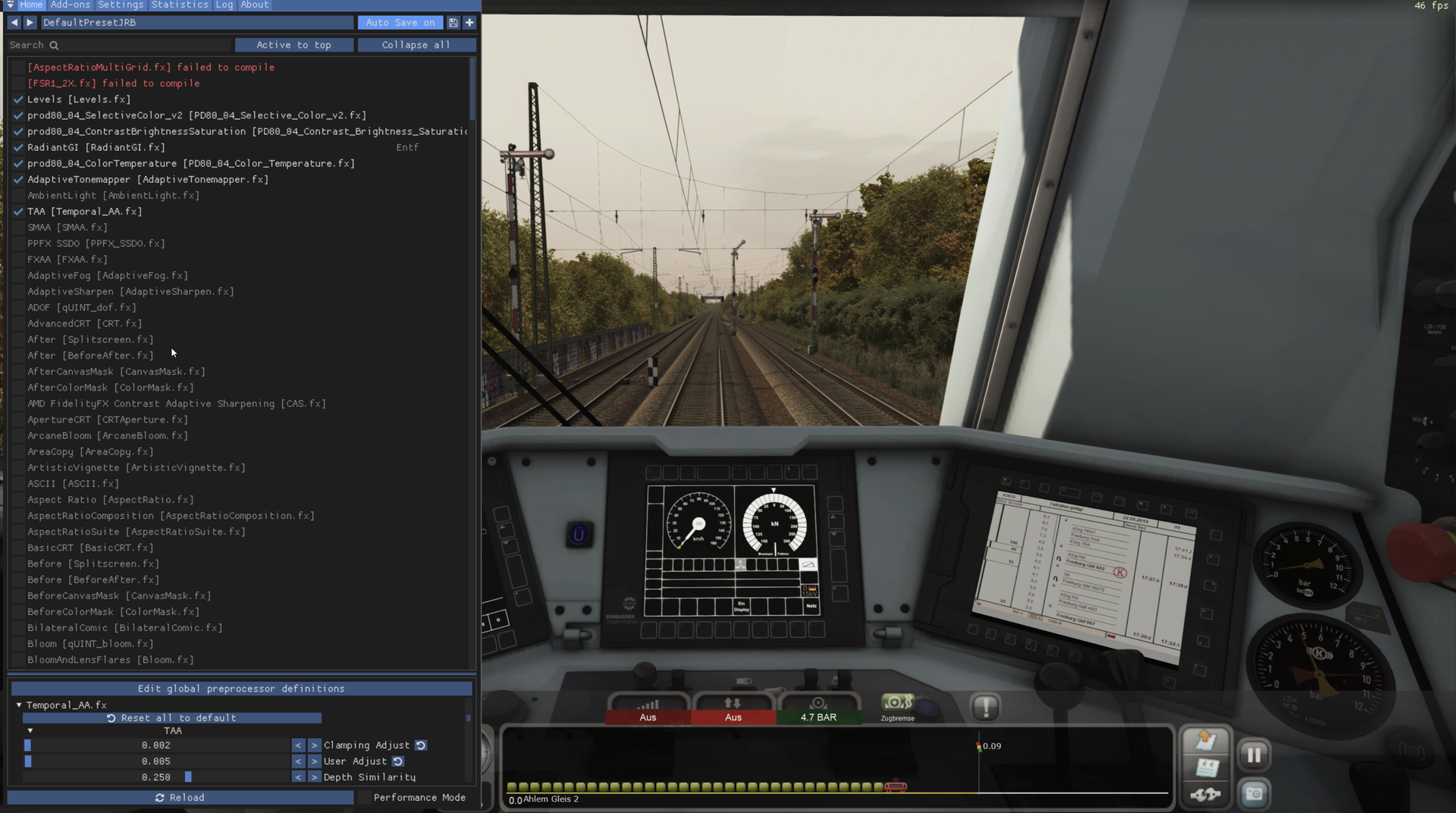Click the Depth Similarity slider
This screenshot has height=813, width=1456.
point(156,777)
